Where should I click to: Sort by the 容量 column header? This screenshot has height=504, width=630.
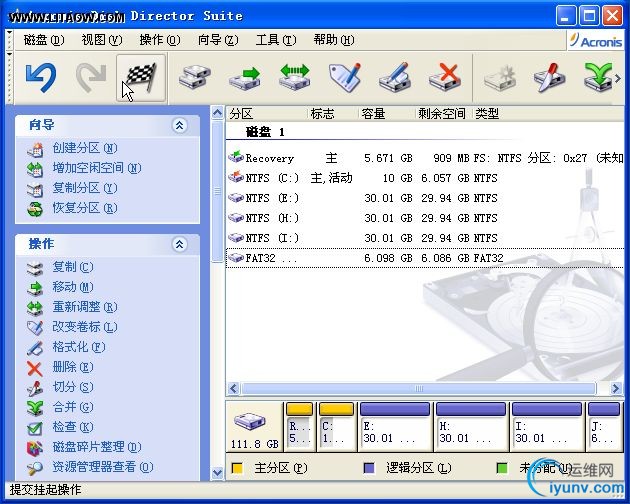point(387,114)
